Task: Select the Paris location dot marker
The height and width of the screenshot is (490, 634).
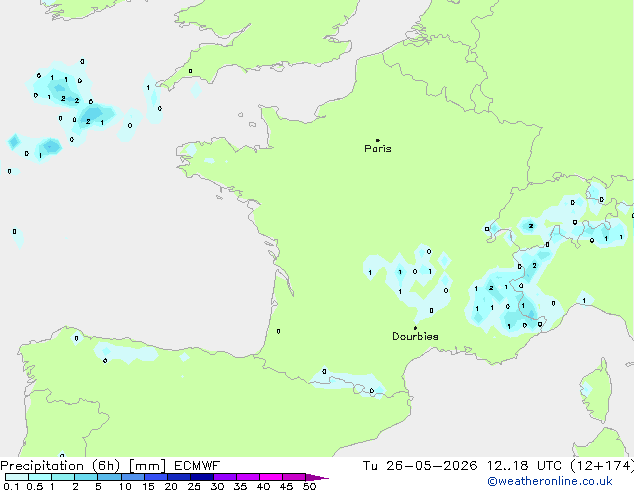Action: tap(378, 140)
